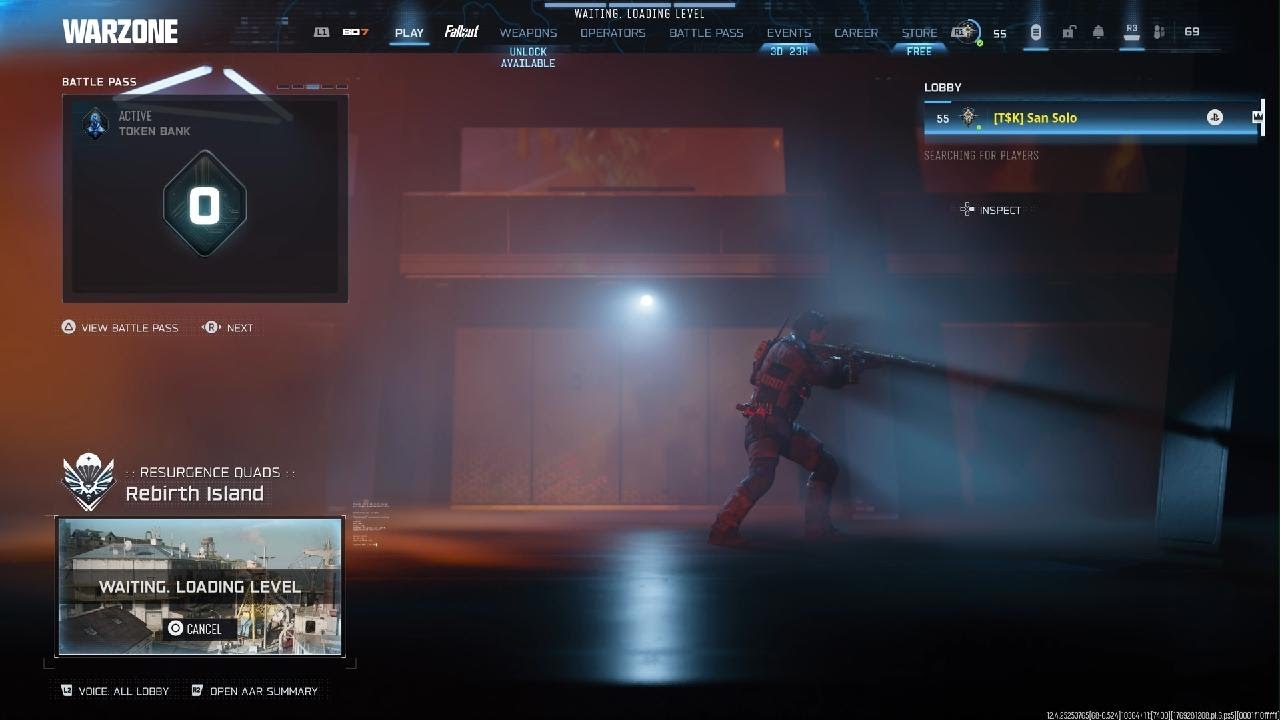
Task: Click the Resurgence Quads parachute emblem
Action: [89, 481]
